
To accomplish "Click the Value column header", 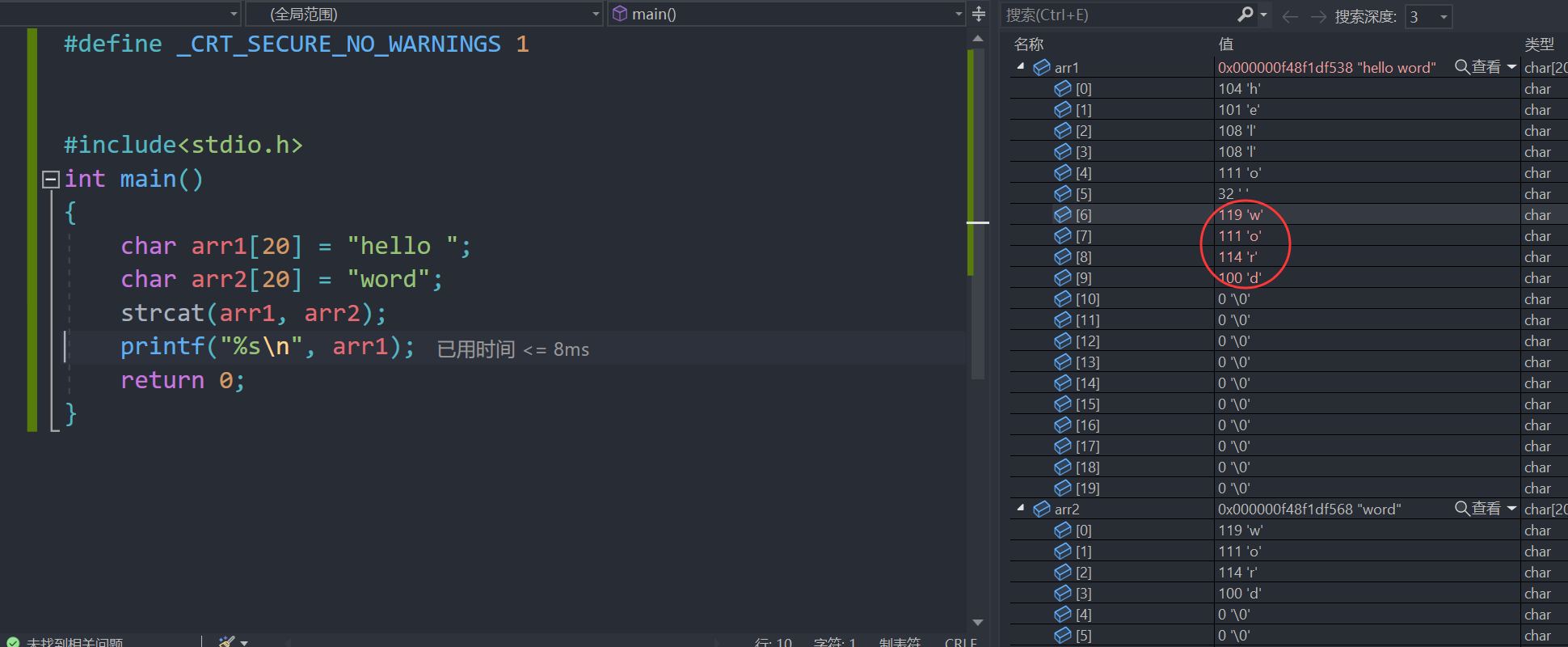I will 1226,44.
